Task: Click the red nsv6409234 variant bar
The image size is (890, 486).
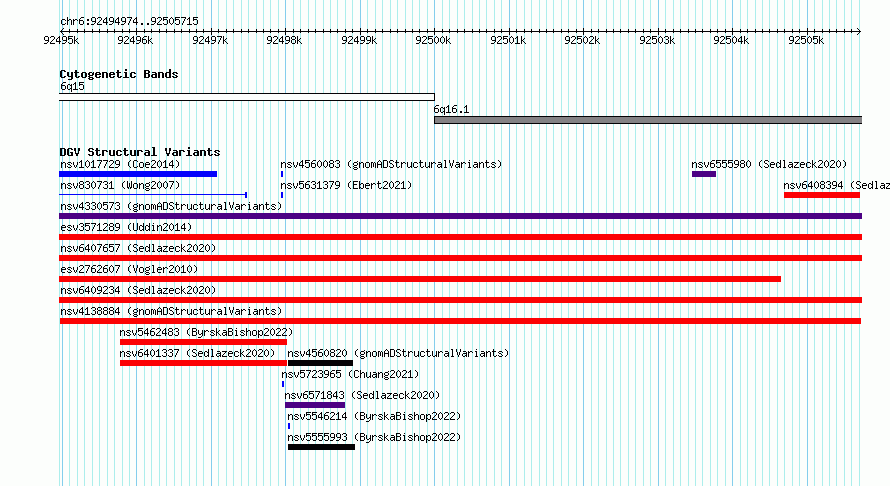Action: tap(460, 300)
